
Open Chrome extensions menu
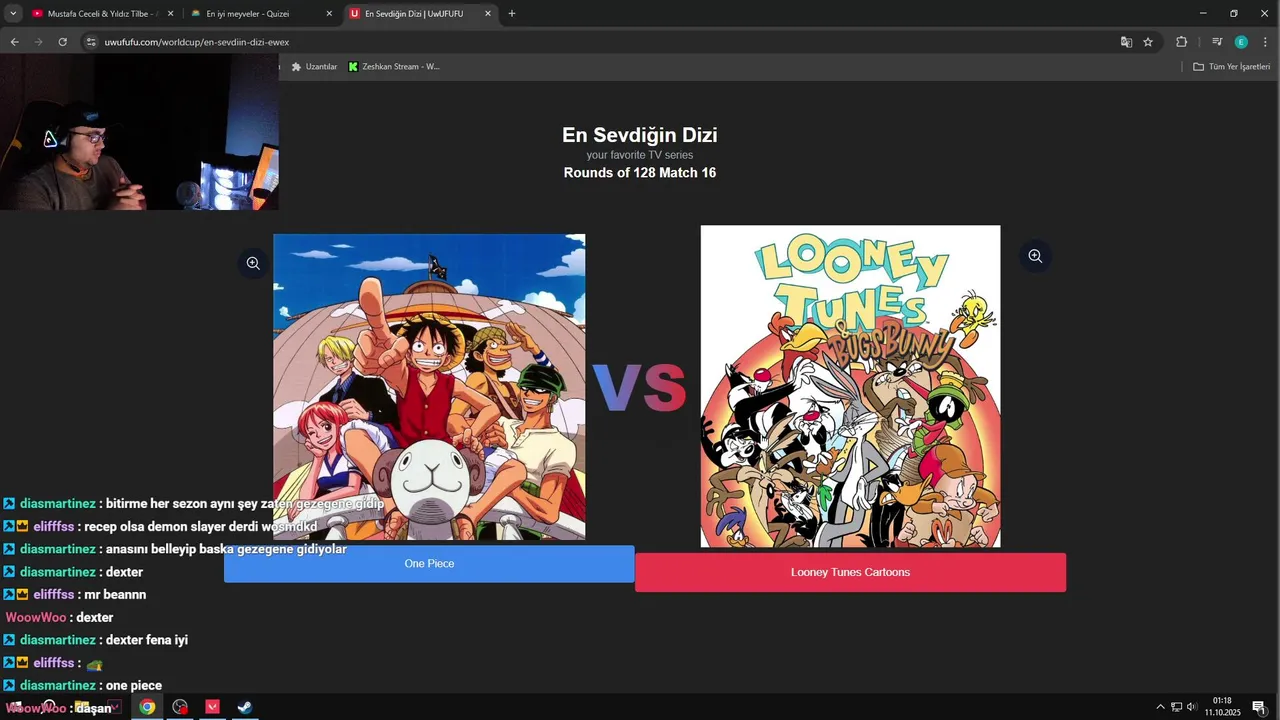[x=1181, y=42]
